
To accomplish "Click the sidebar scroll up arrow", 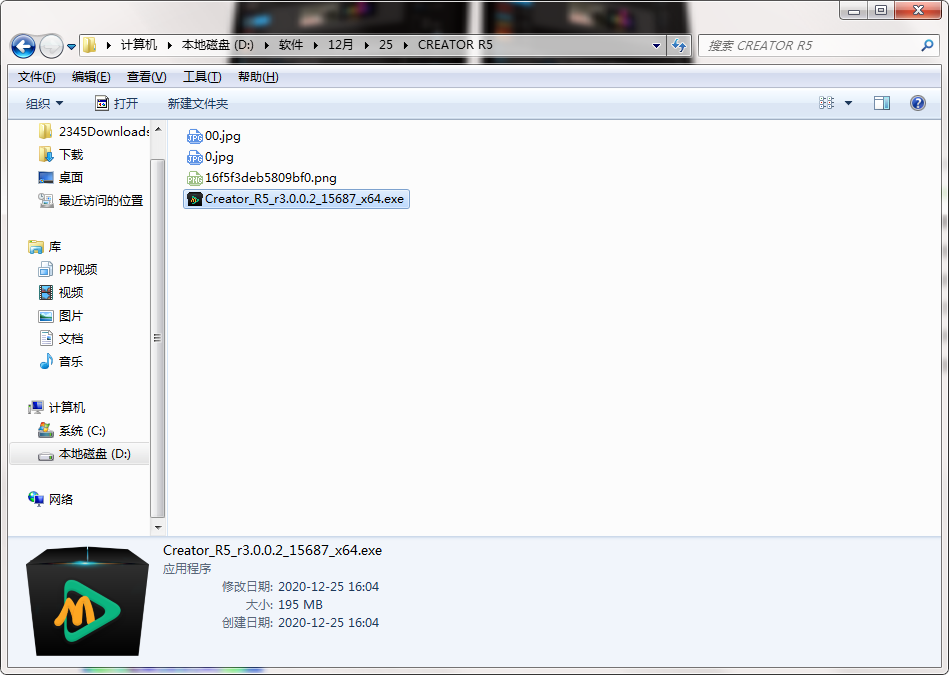I will [x=158, y=129].
